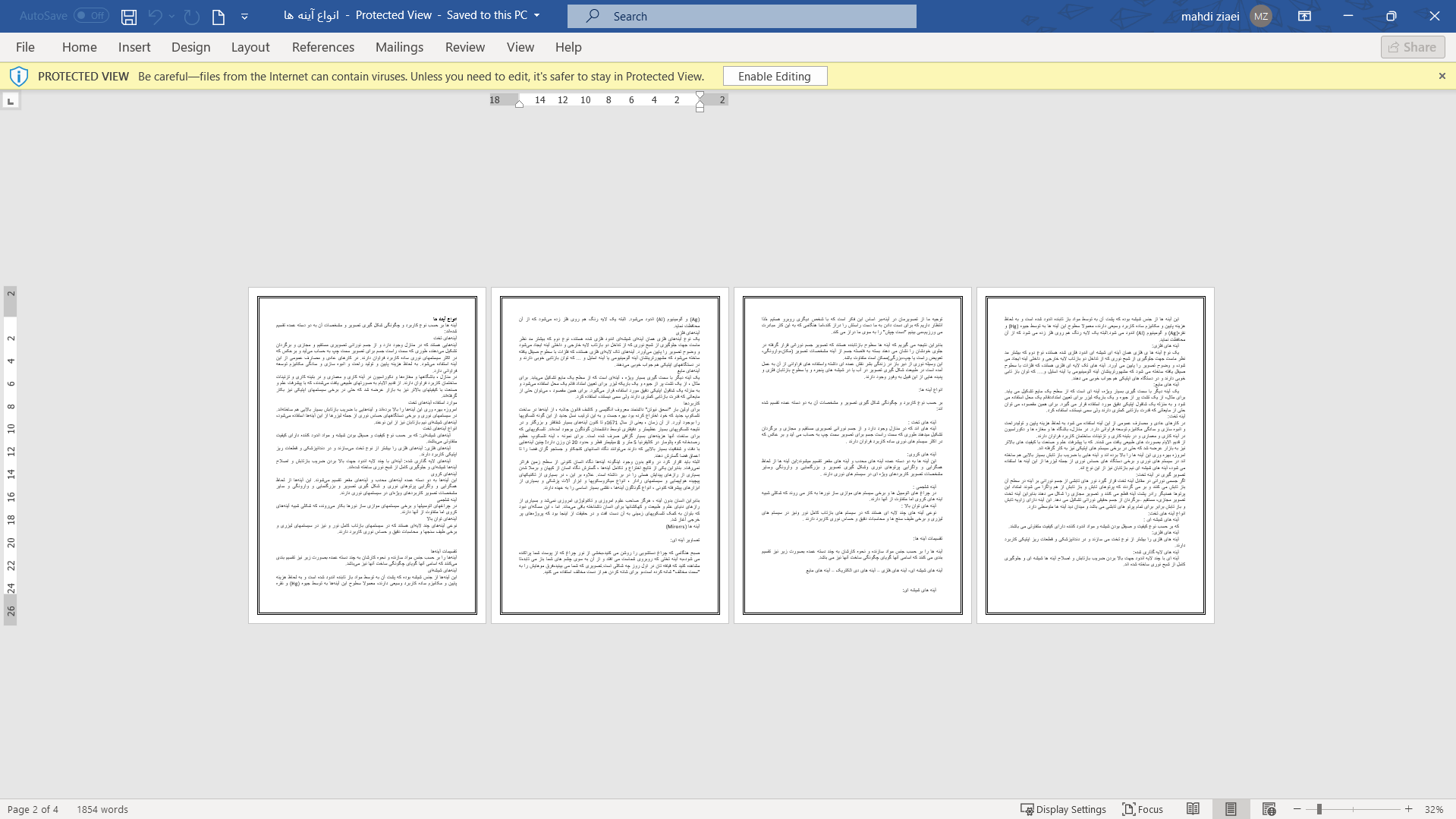Open Customize Quick Access Toolbar dropdown

click(244, 16)
